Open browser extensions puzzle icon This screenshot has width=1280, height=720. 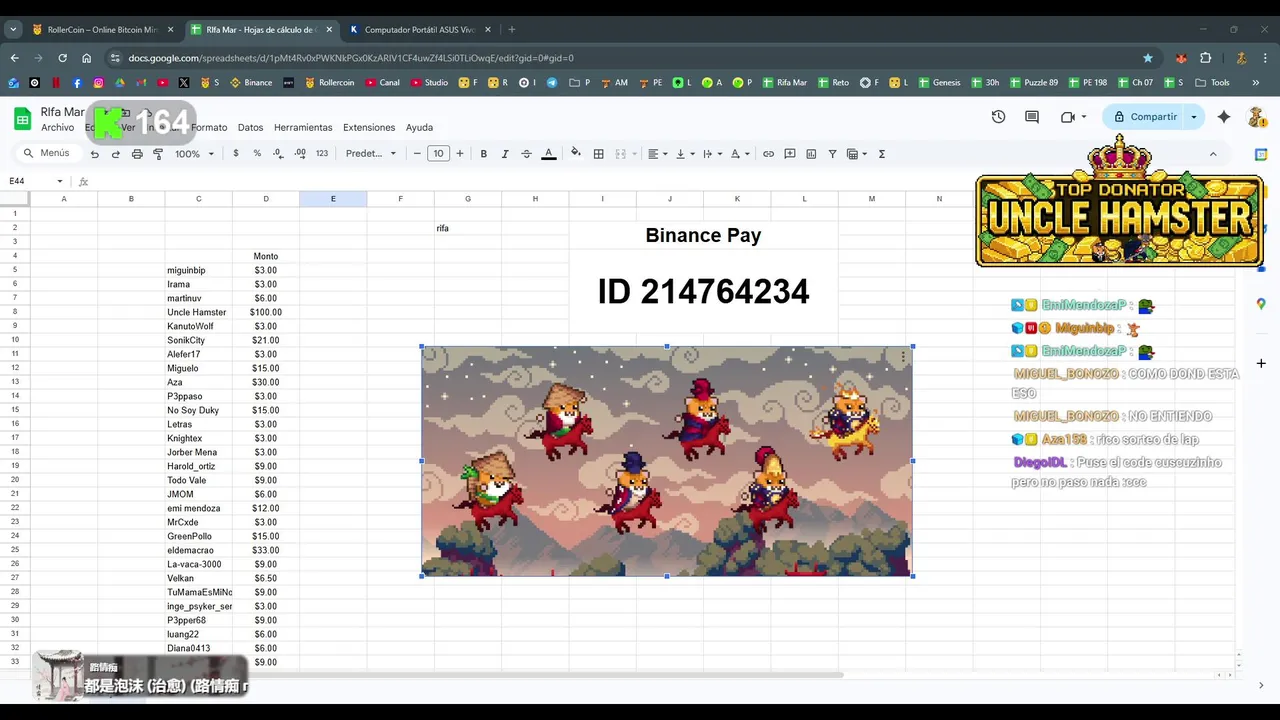tap(1205, 58)
